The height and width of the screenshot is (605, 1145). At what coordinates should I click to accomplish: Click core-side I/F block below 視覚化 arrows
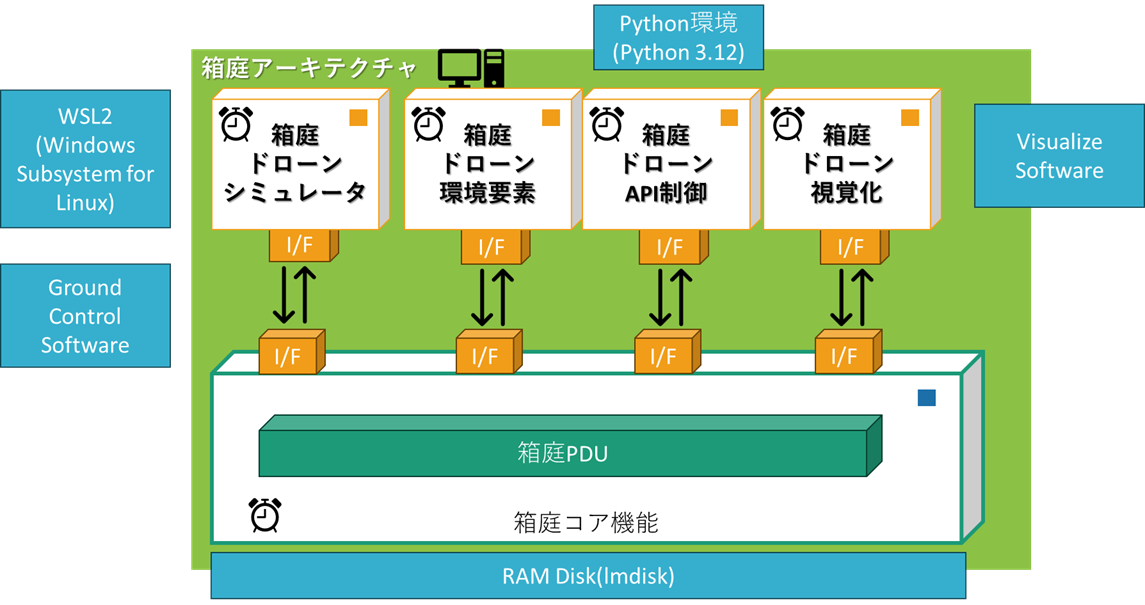click(x=849, y=352)
